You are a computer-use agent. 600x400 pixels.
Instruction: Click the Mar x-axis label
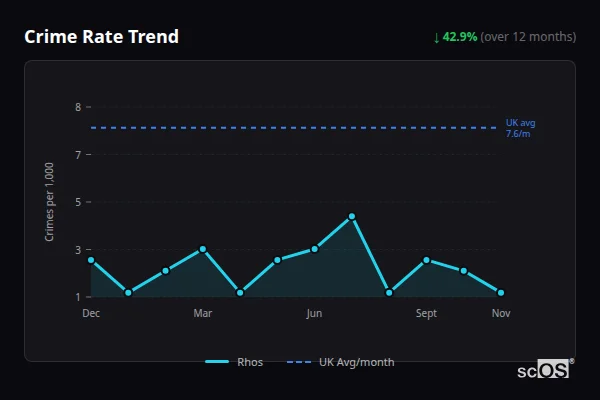pos(202,313)
